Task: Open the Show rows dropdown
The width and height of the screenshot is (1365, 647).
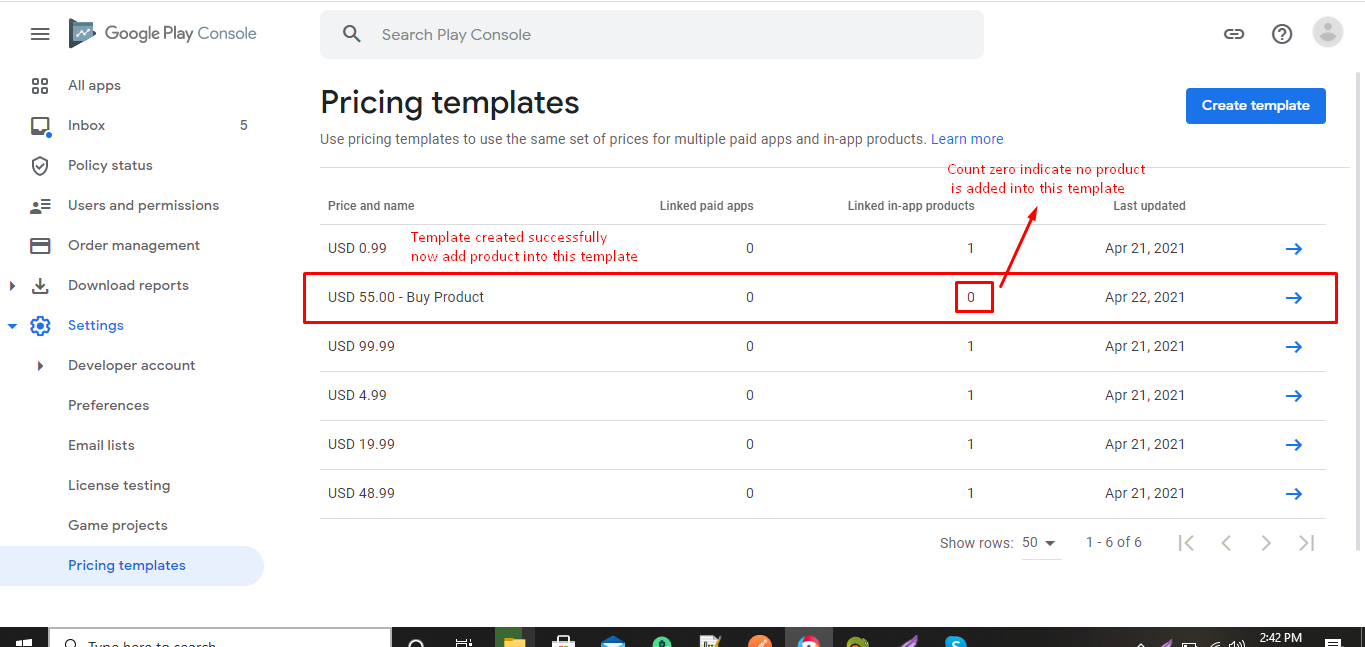Action: click(1040, 543)
